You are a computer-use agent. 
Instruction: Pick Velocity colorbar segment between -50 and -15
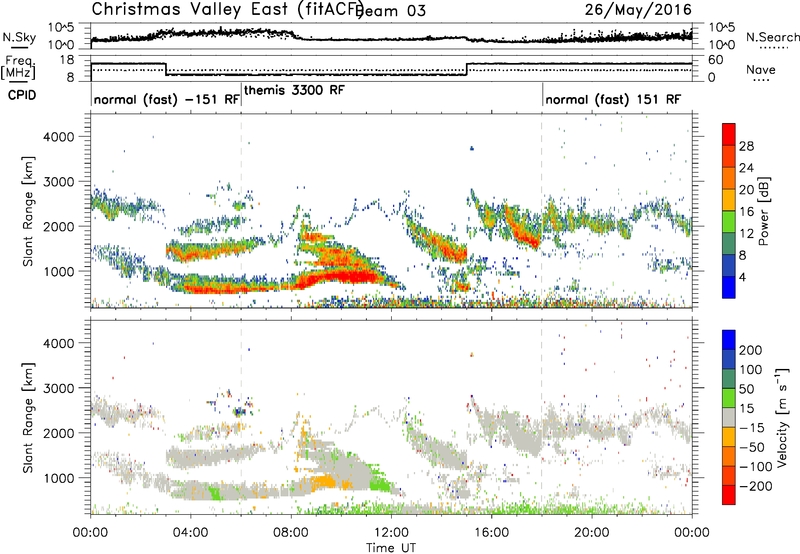[729, 437]
